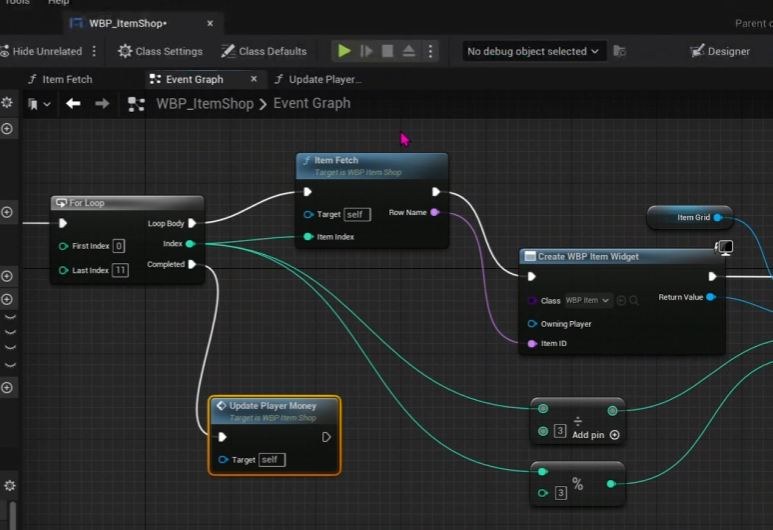Viewport: 773px width, 530px height.
Task: Click the settings gear above the left panel
Action: pyautogui.click(x=7, y=103)
